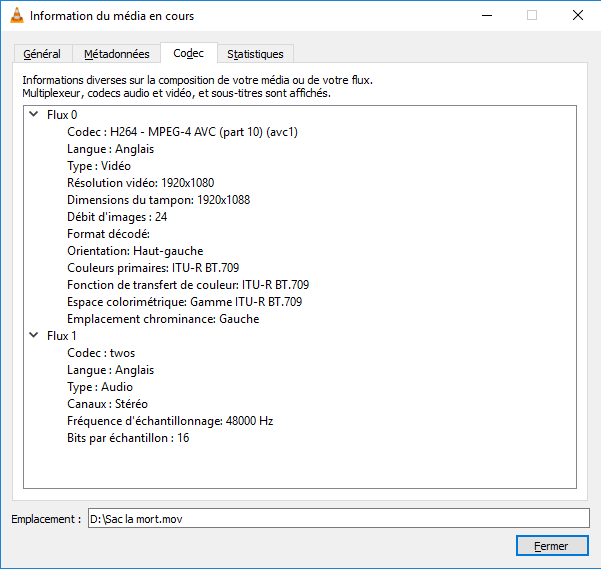Select Fréquence d'échantillonnage: 48000 Hz row
This screenshot has height=569, width=601.
click(x=170, y=421)
